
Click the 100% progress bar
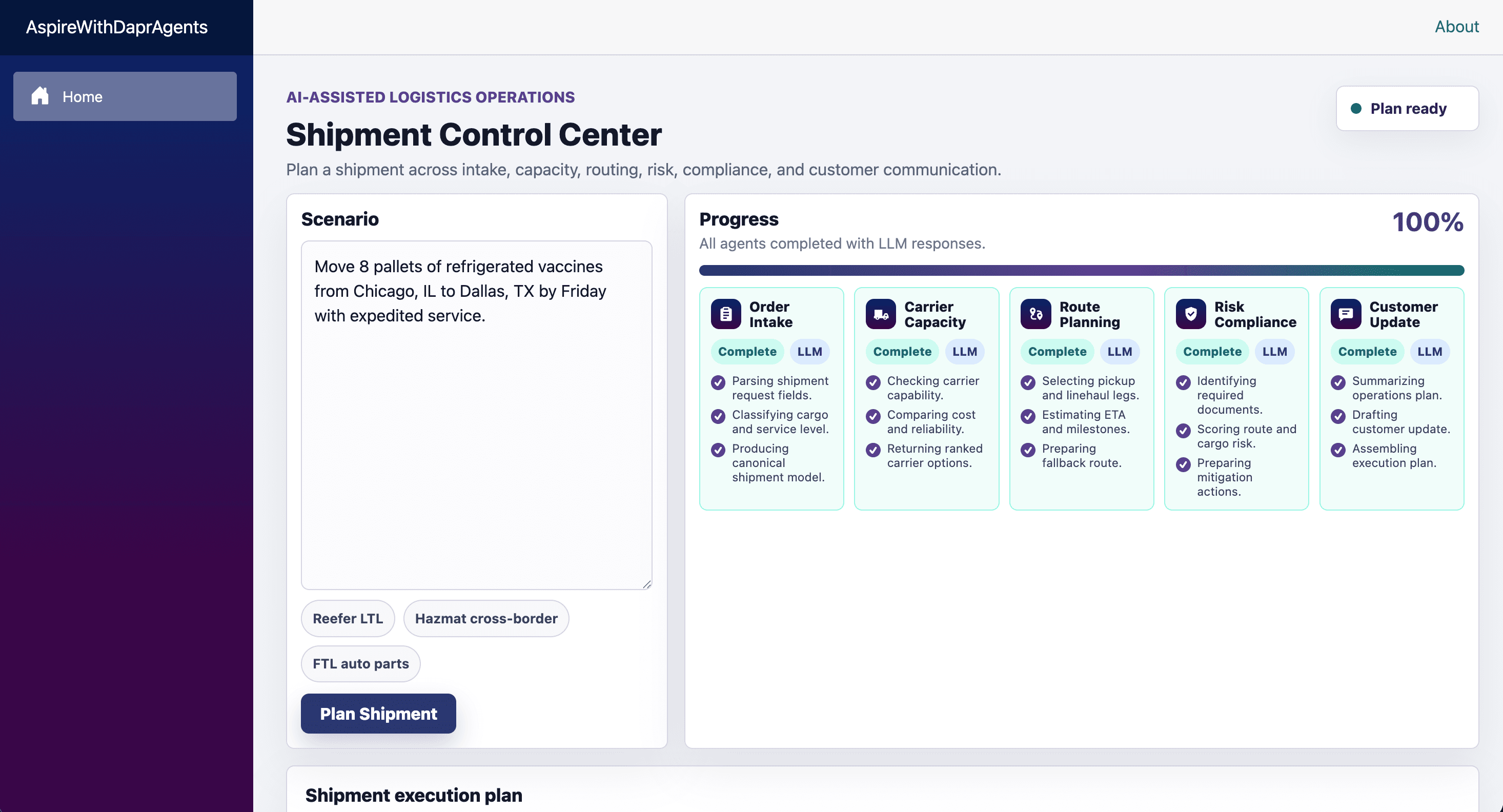[1081, 270]
